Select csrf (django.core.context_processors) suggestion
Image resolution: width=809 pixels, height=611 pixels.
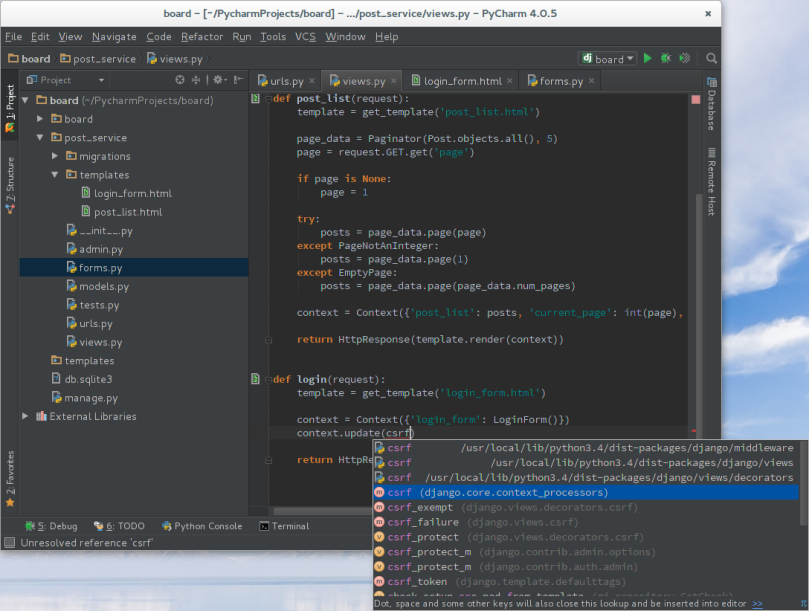[586, 492]
